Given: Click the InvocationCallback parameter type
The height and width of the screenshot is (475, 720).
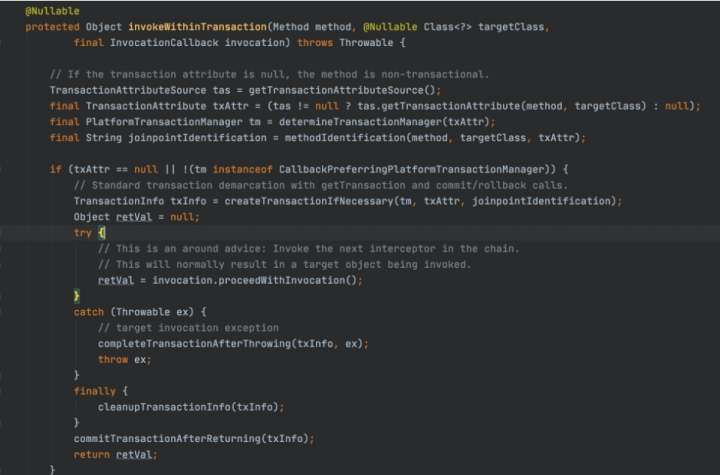Looking at the screenshot, I should (164, 43).
